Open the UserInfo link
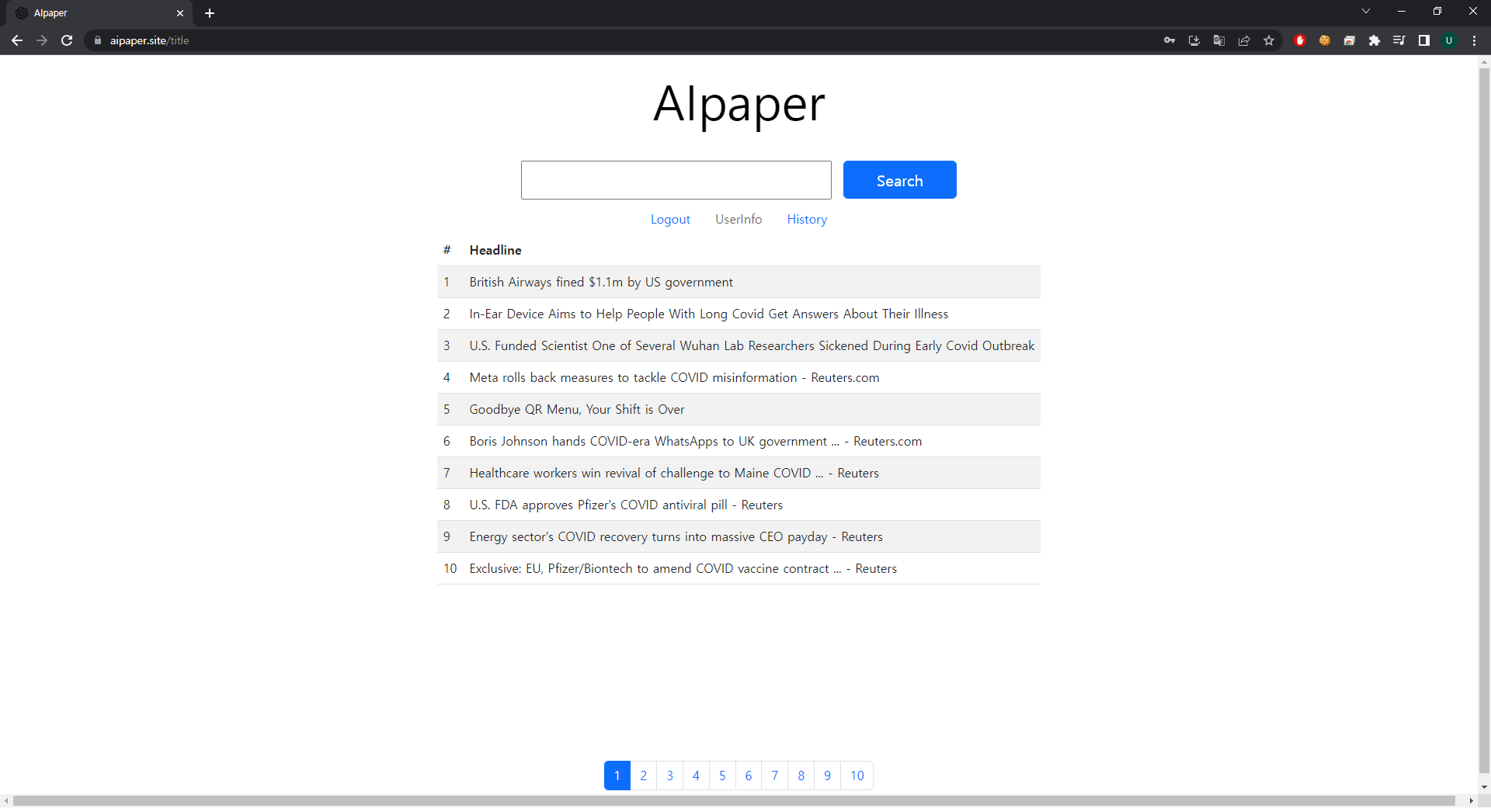The height and width of the screenshot is (812, 1491). coord(739,220)
